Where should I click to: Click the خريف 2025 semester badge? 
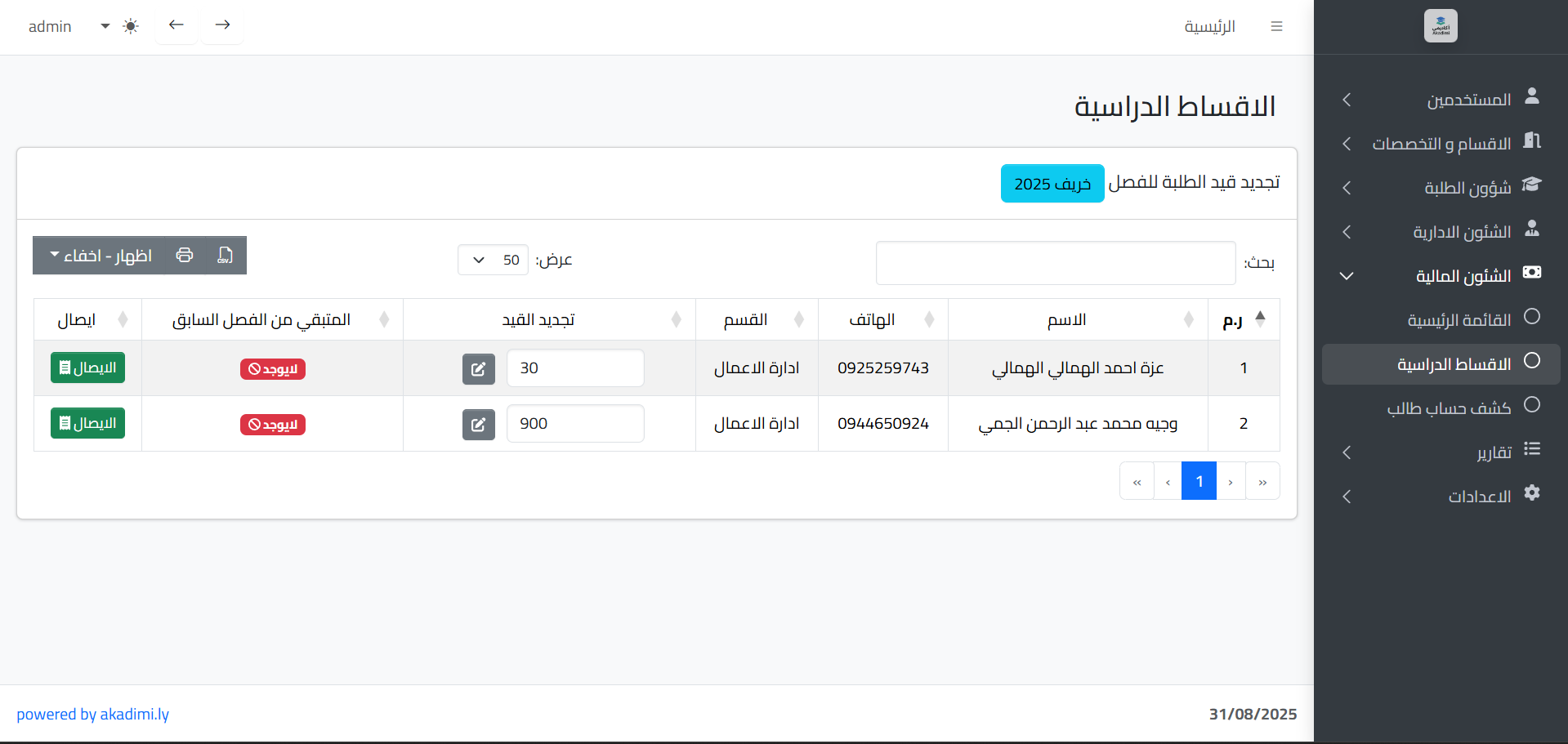coord(1052,184)
